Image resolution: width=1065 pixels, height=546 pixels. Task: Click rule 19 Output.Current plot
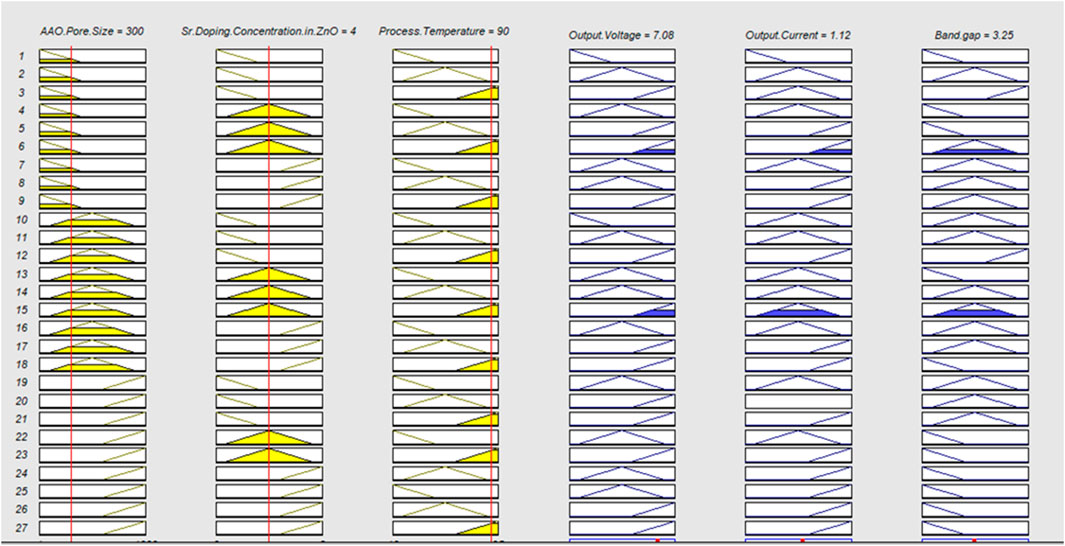pos(799,382)
